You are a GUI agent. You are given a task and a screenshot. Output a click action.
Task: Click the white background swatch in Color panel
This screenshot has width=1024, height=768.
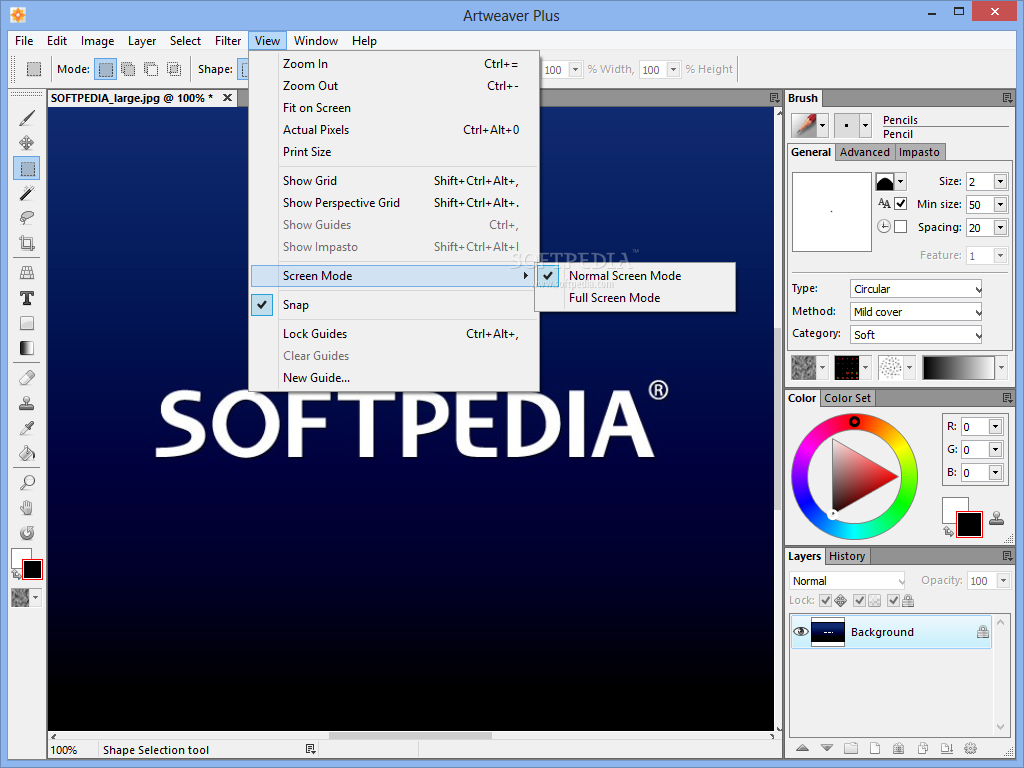(955, 511)
